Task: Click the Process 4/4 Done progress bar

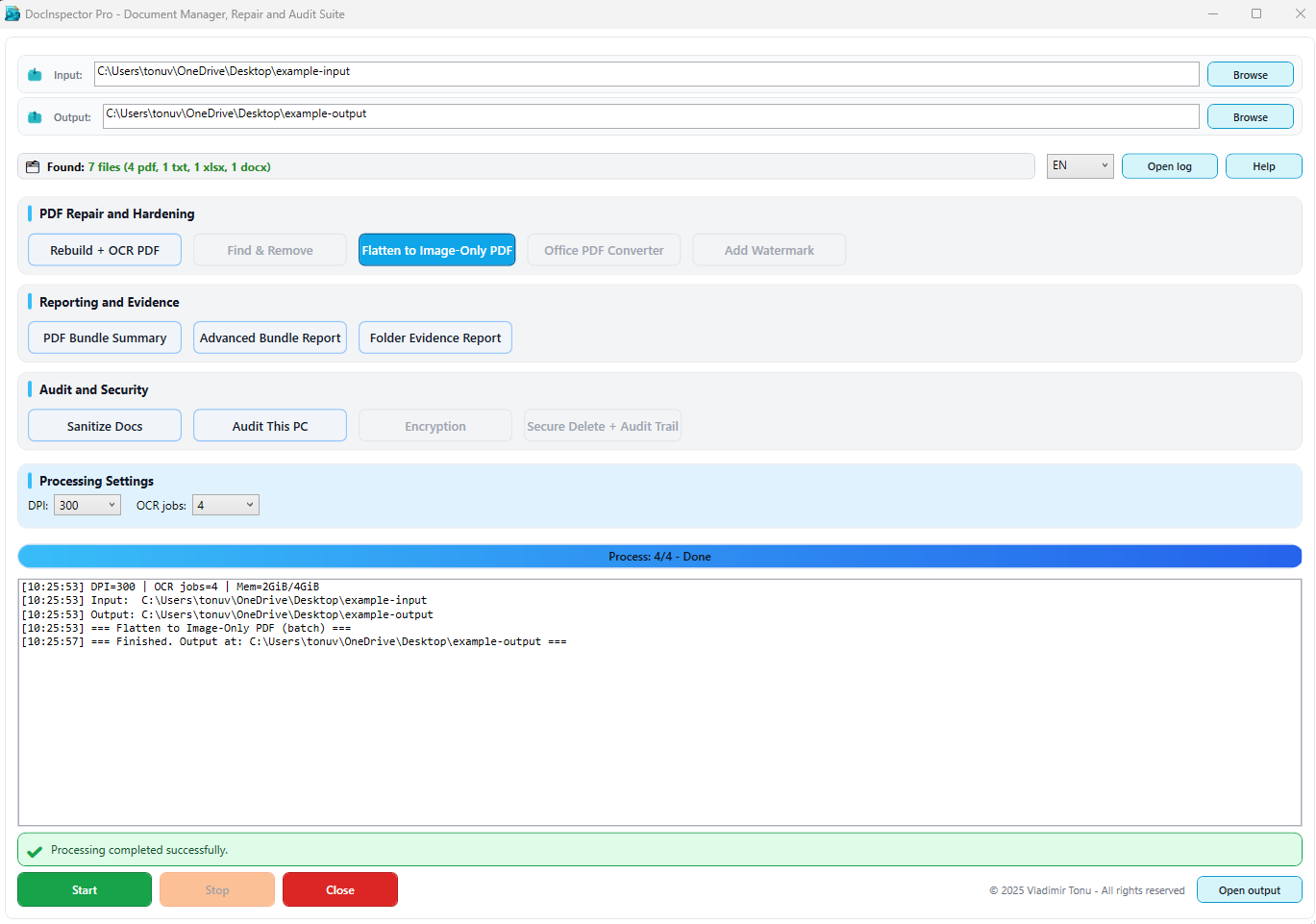Action: tap(658, 556)
